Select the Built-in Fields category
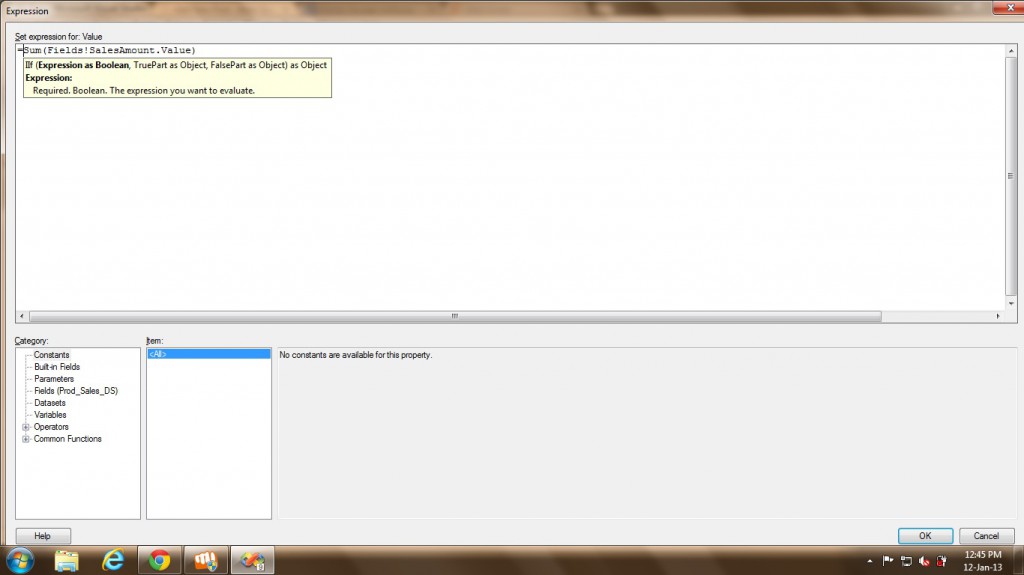Viewport: 1024px width, 575px height. (57, 367)
